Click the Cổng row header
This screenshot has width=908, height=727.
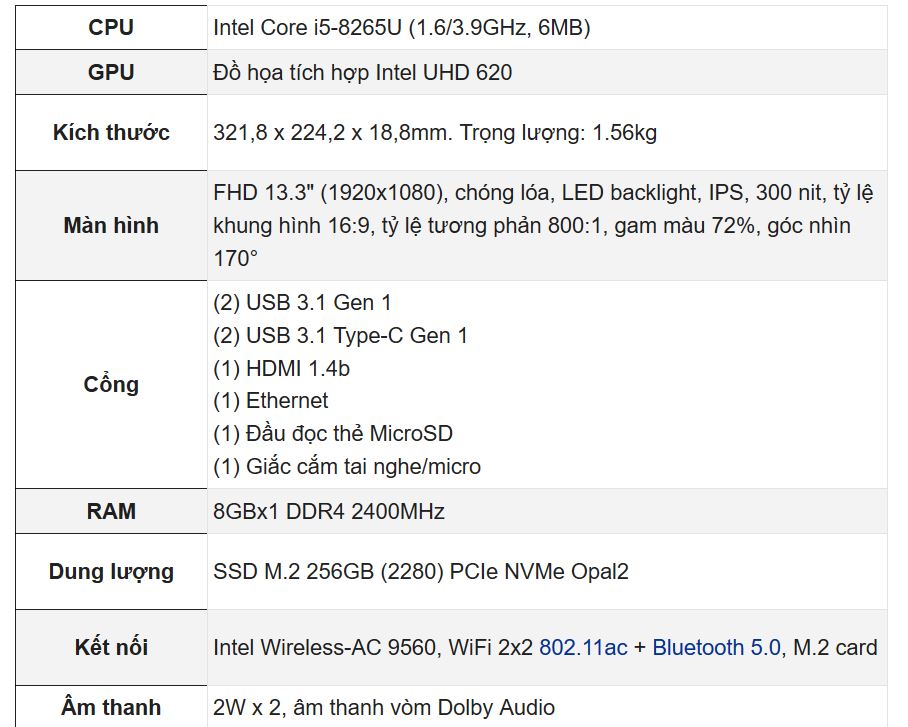[111, 385]
